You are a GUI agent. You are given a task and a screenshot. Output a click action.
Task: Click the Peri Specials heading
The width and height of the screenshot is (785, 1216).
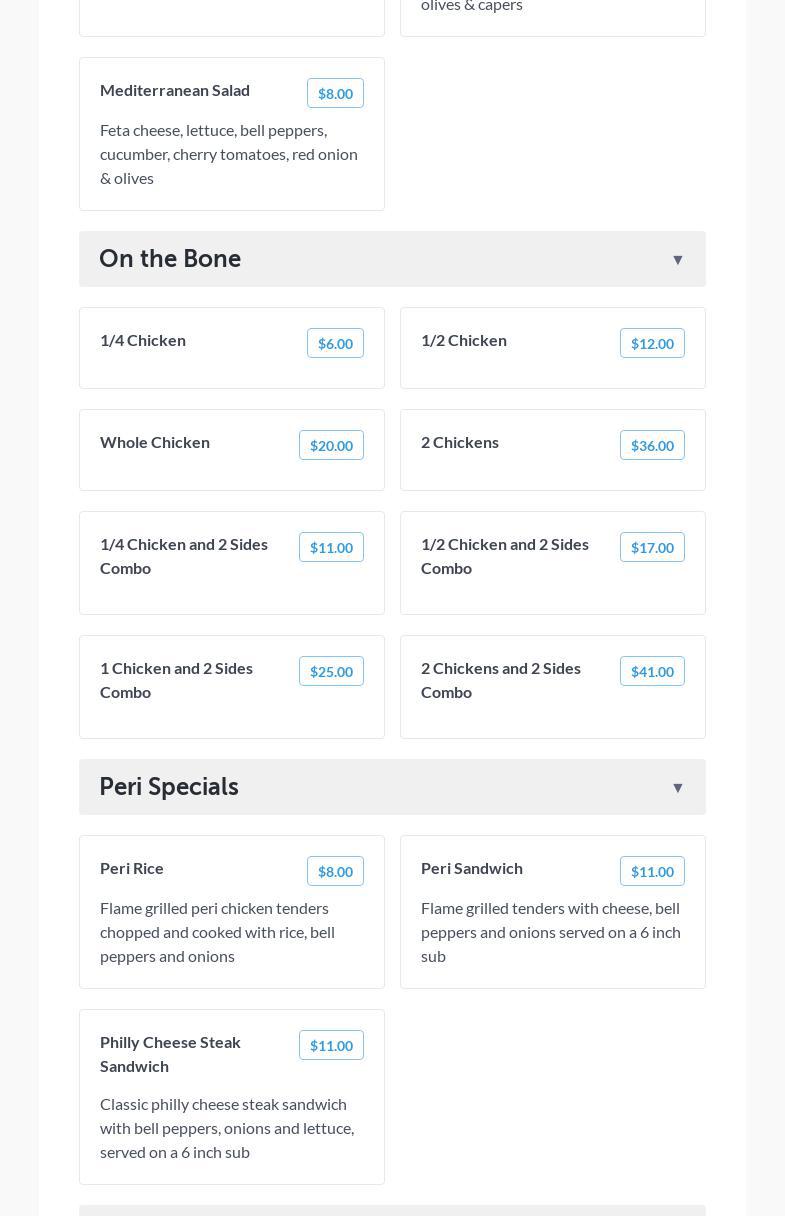pos(169,787)
